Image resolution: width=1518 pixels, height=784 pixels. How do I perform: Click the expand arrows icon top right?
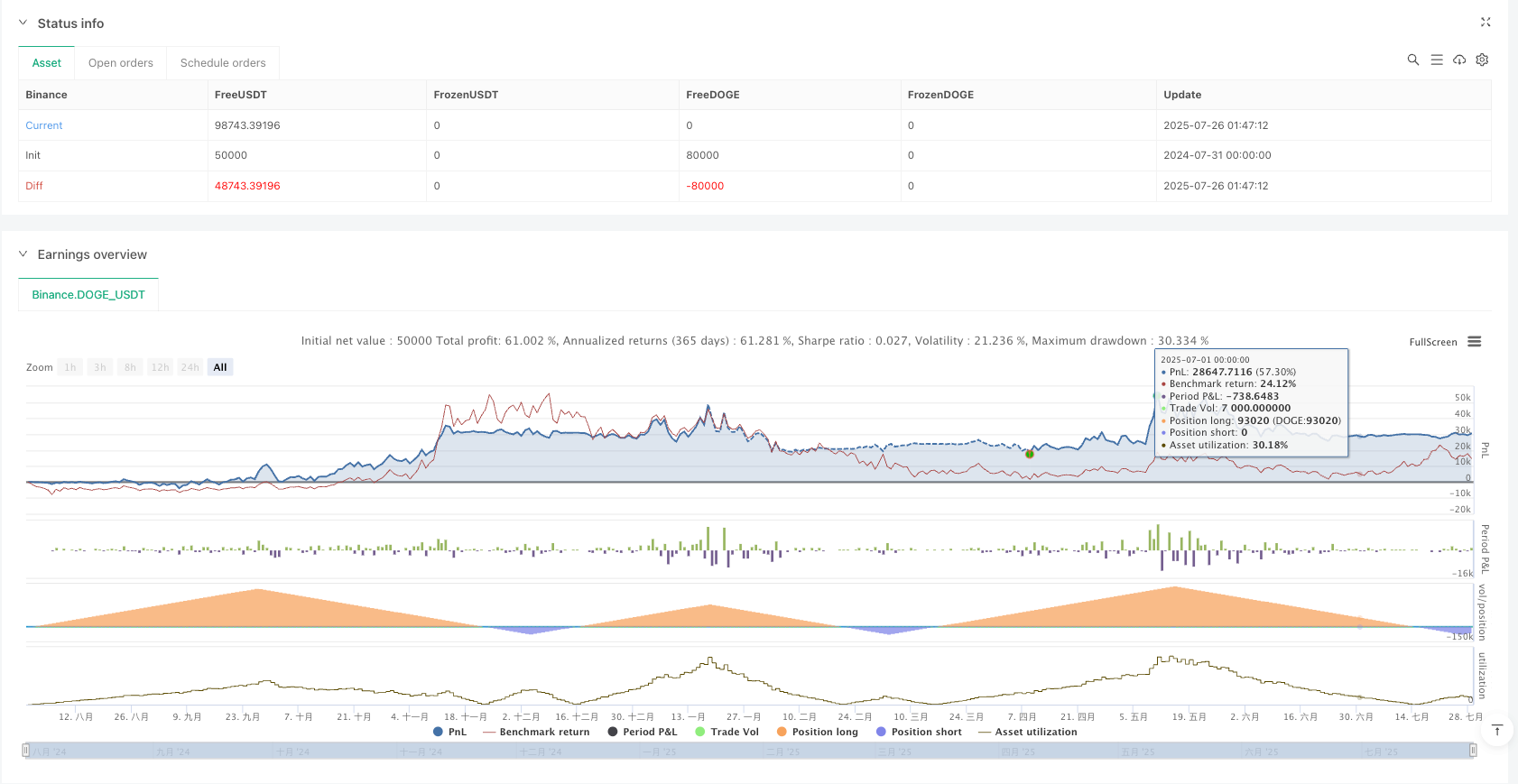[x=1486, y=23]
